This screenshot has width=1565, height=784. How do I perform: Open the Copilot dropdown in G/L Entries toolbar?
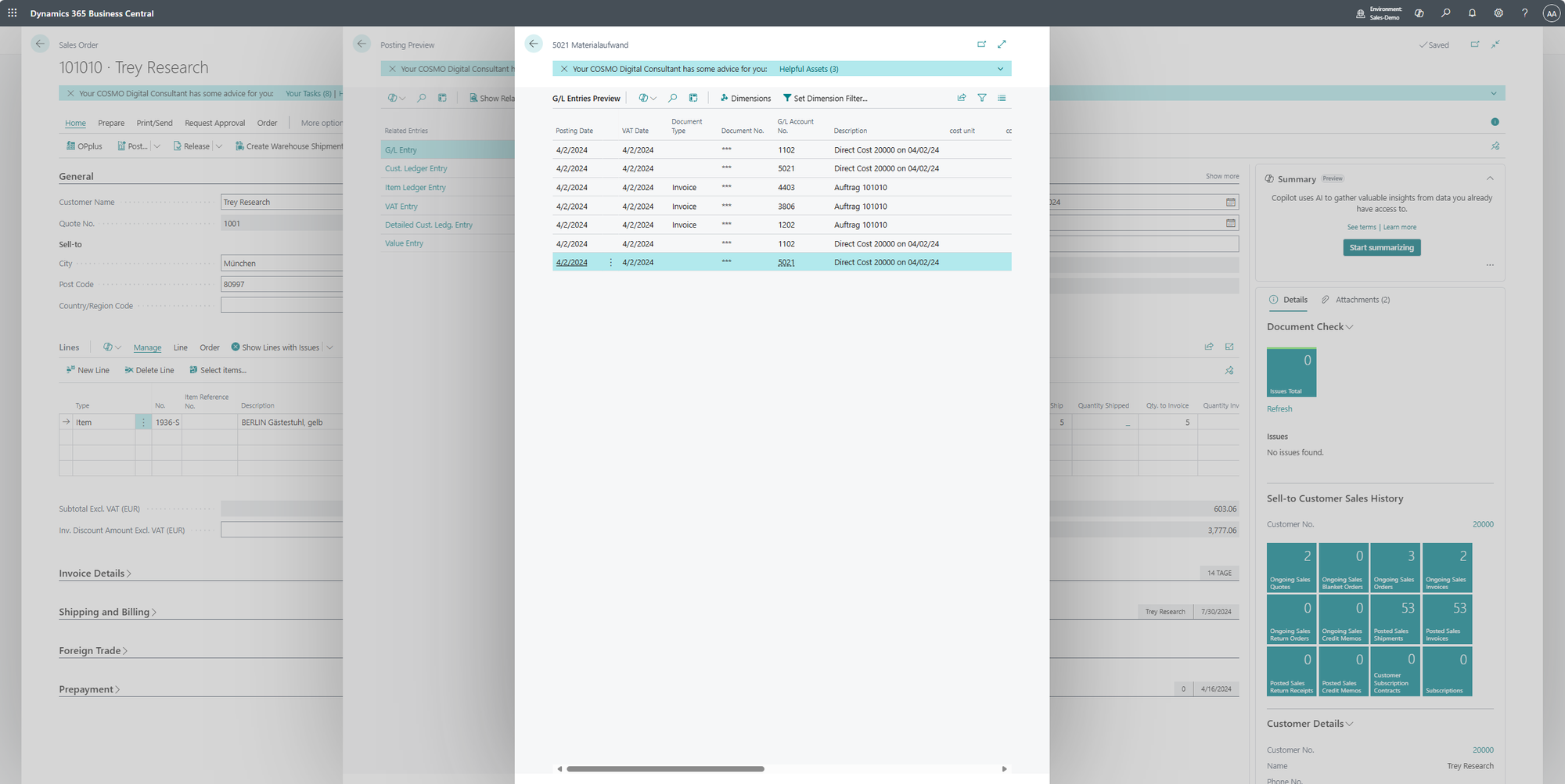coord(647,99)
